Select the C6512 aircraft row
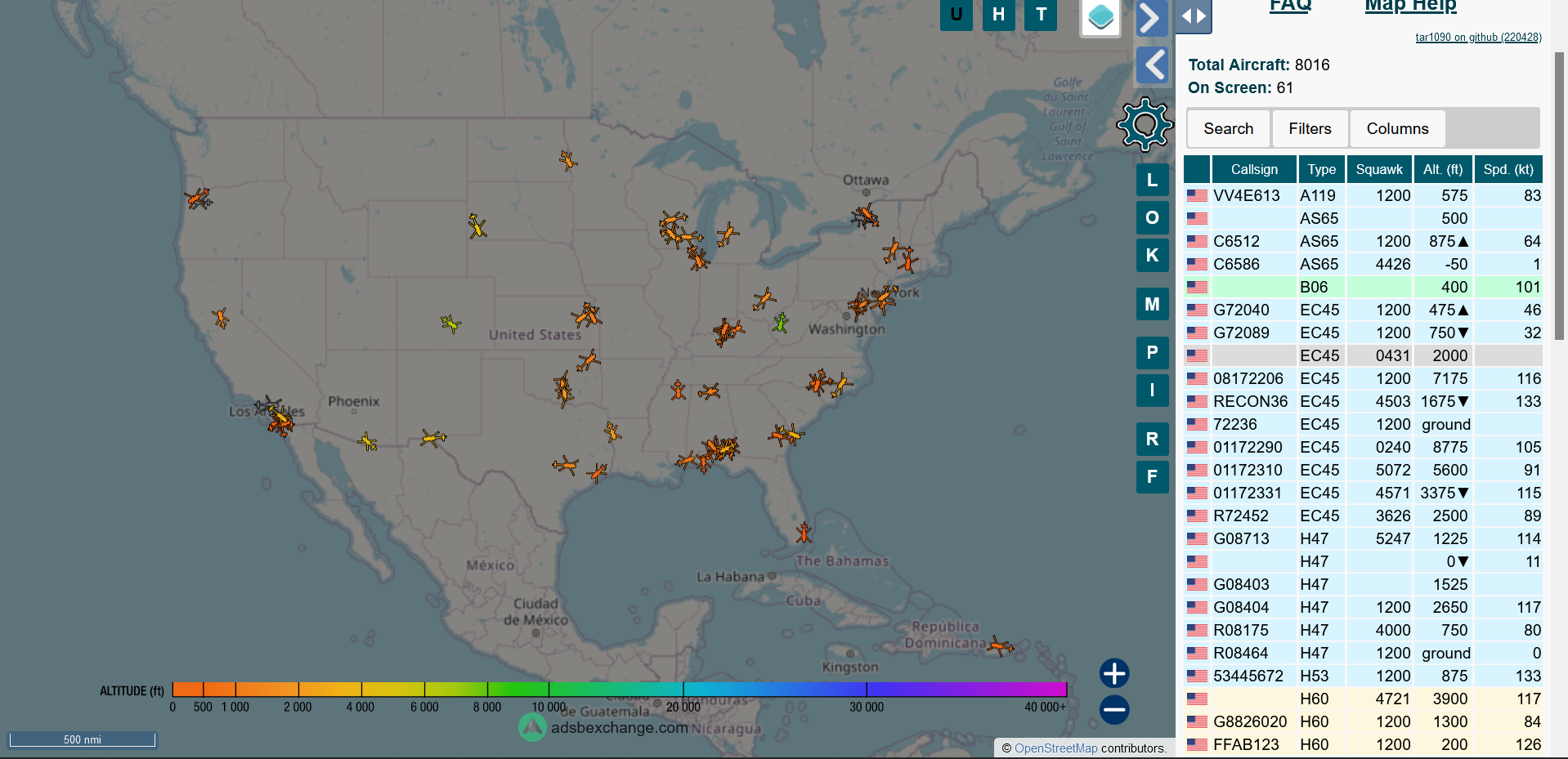Image resolution: width=1568 pixels, height=759 pixels. tap(1363, 241)
